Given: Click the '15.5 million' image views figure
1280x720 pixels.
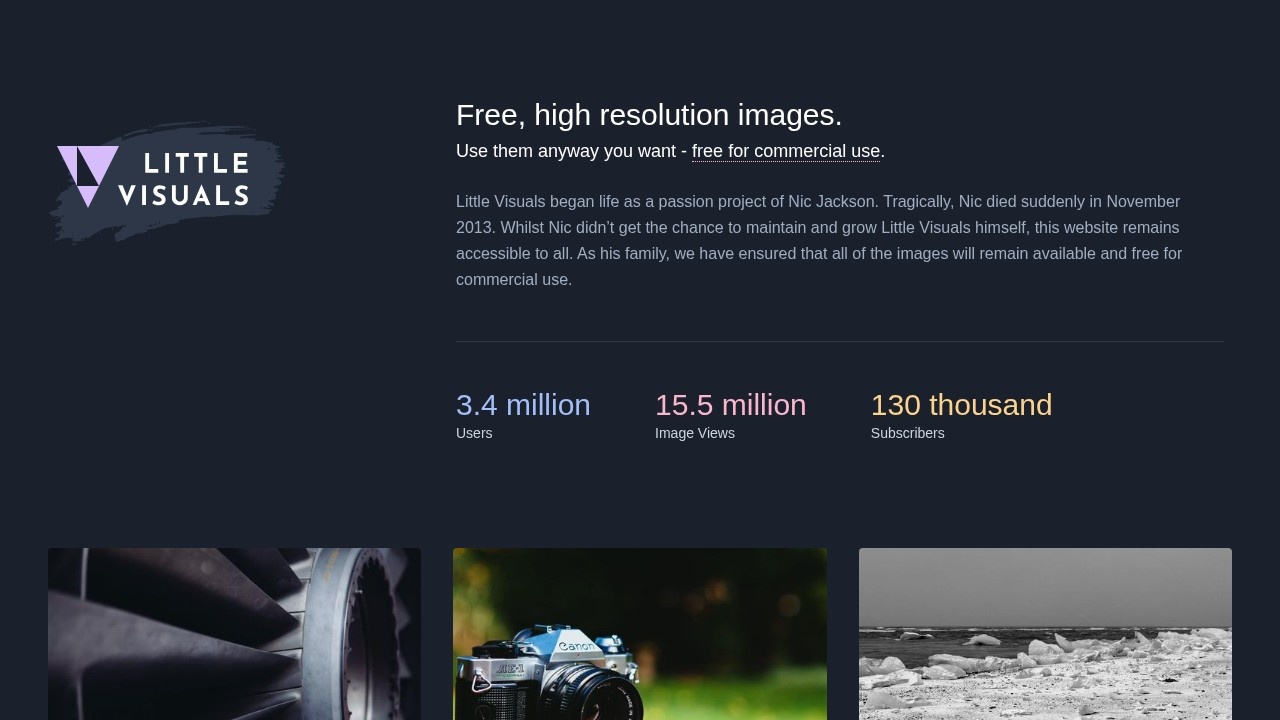Looking at the screenshot, I should pos(730,405).
